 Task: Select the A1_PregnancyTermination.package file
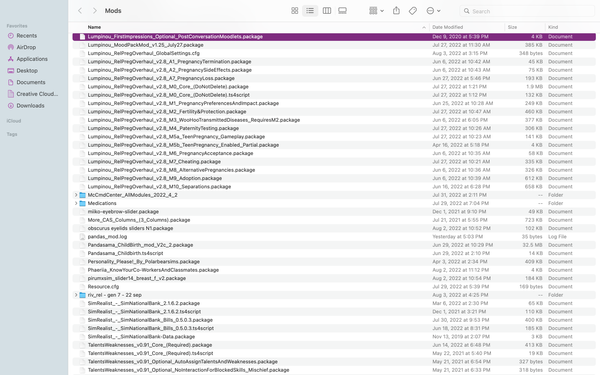(334, 62)
